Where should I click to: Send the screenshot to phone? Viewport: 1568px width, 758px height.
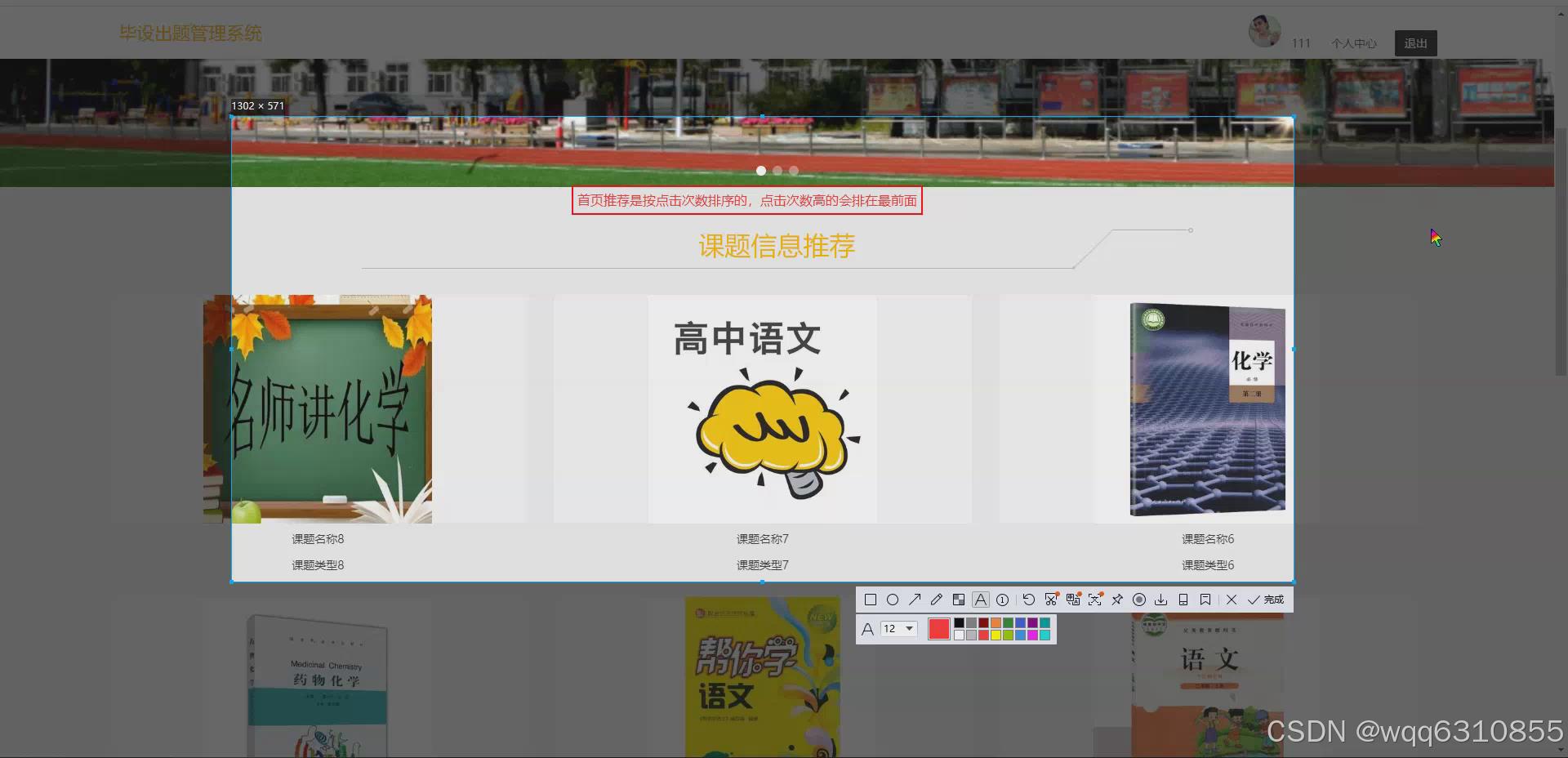point(1183,600)
